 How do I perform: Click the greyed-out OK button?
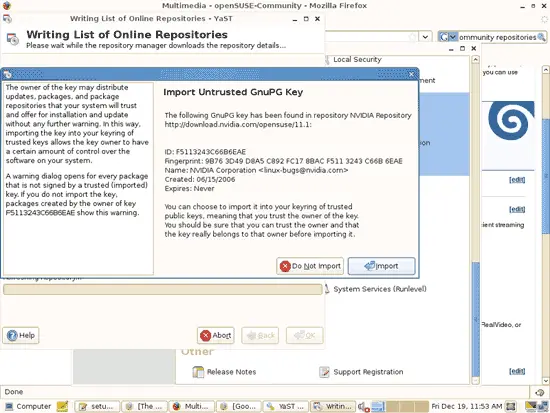click(304, 335)
